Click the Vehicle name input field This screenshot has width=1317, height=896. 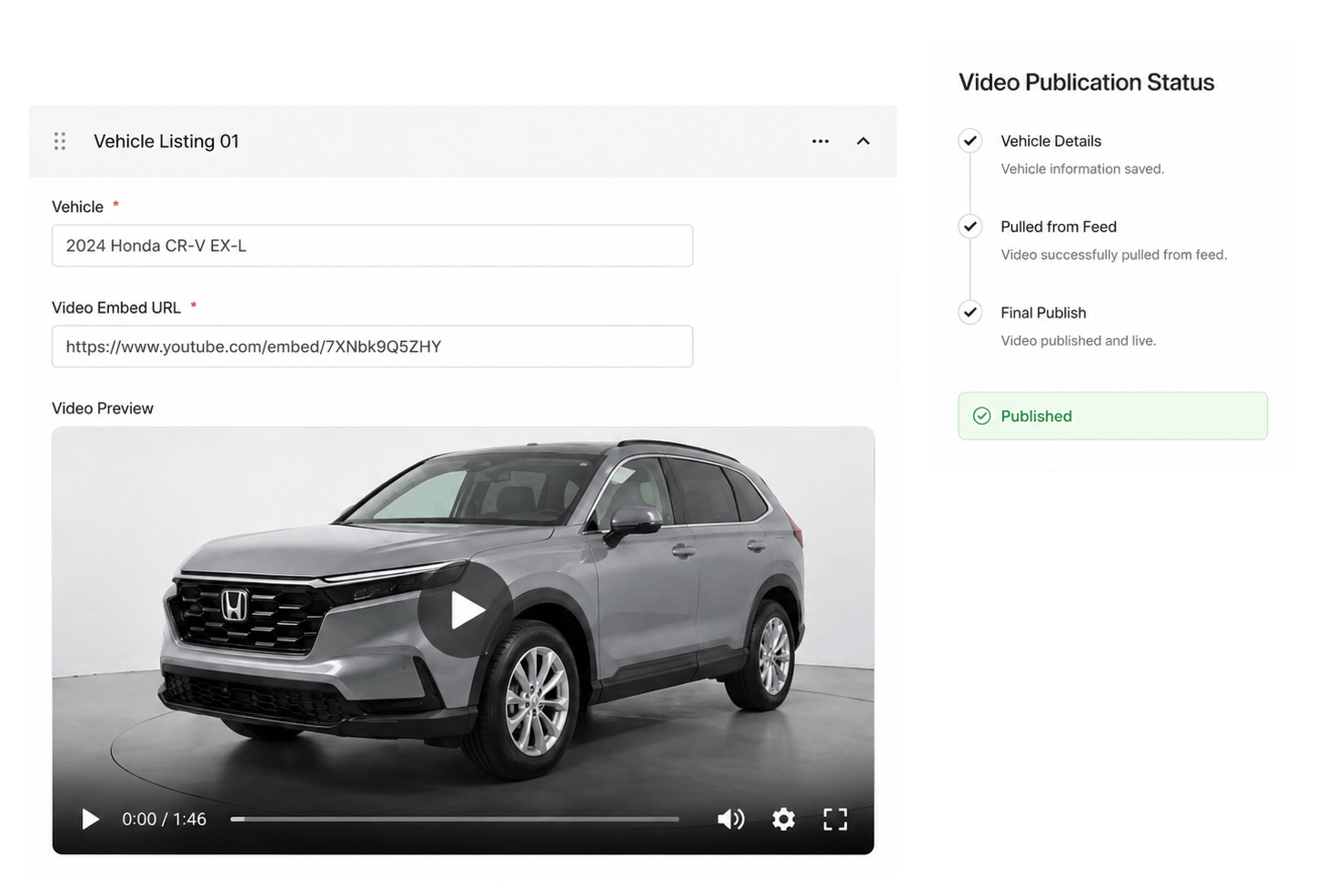coord(372,246)
